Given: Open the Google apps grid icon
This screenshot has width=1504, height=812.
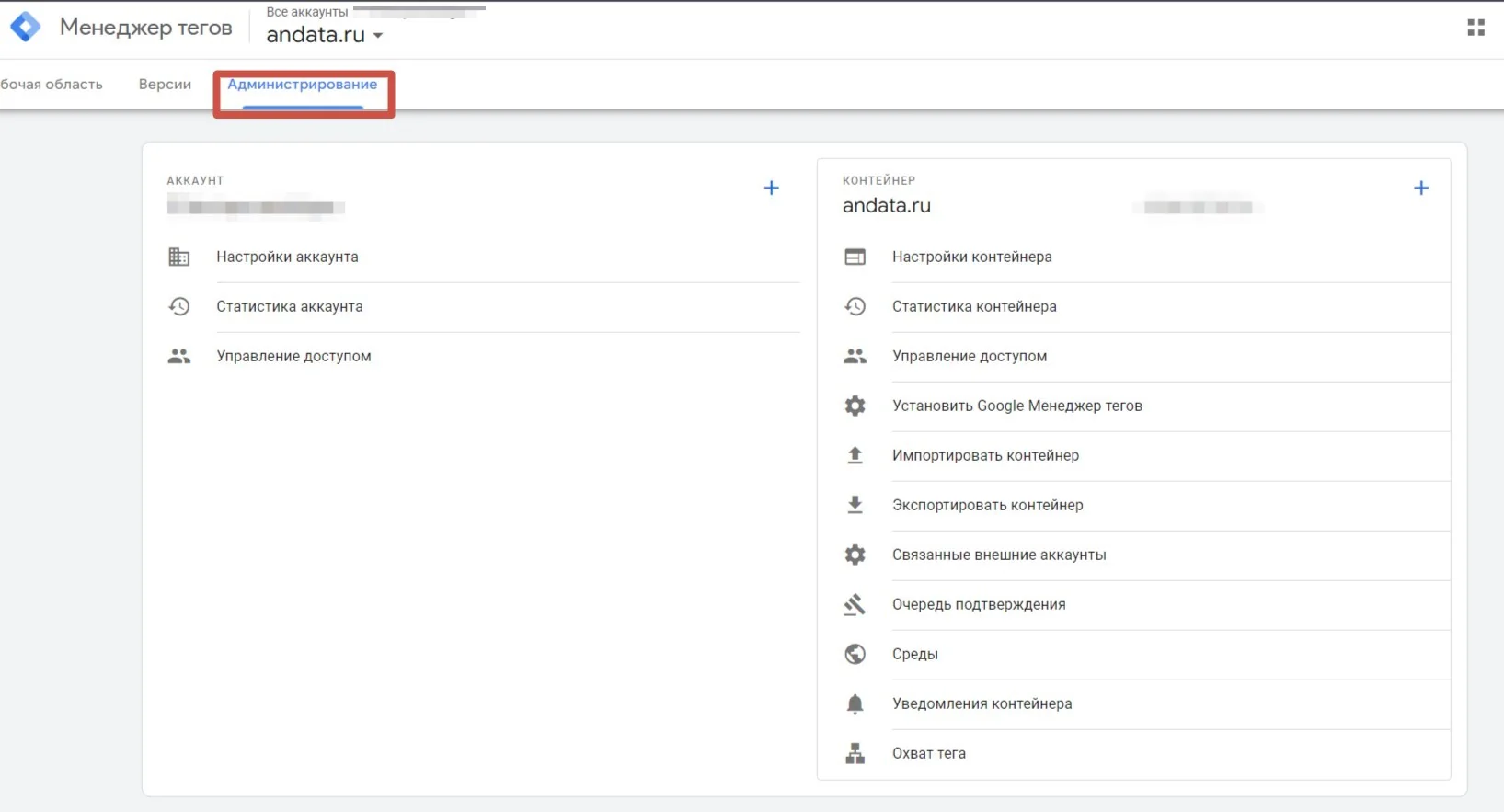Looking at the screenshot, I should [1475, 28].
